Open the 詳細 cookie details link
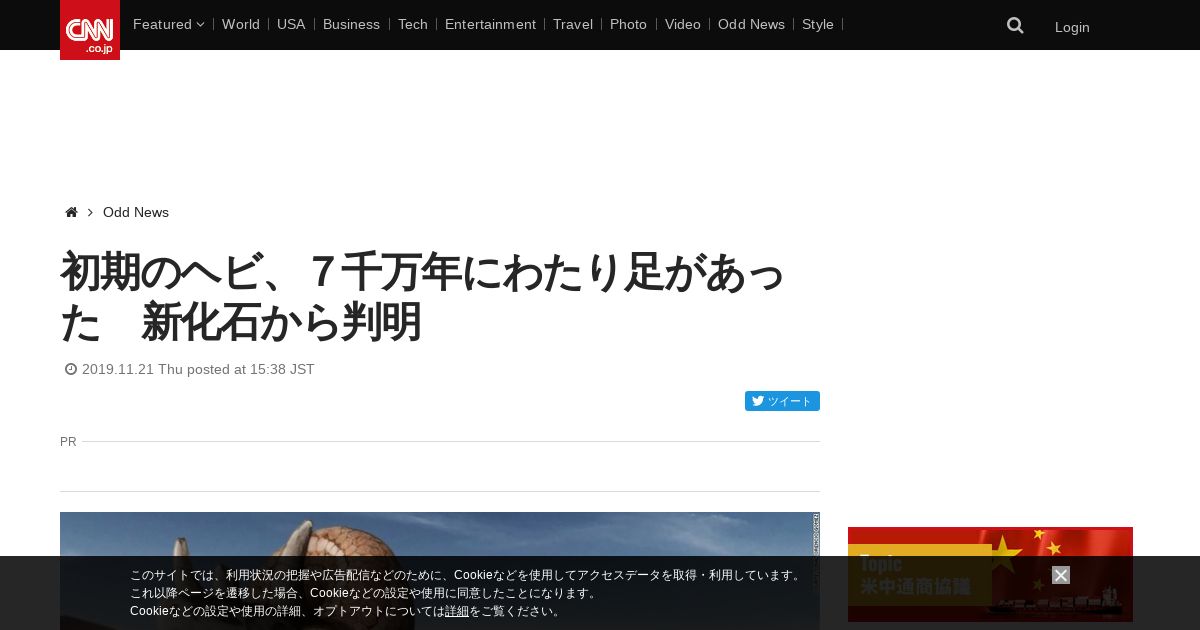1200x630 pixels. point(457,611)
